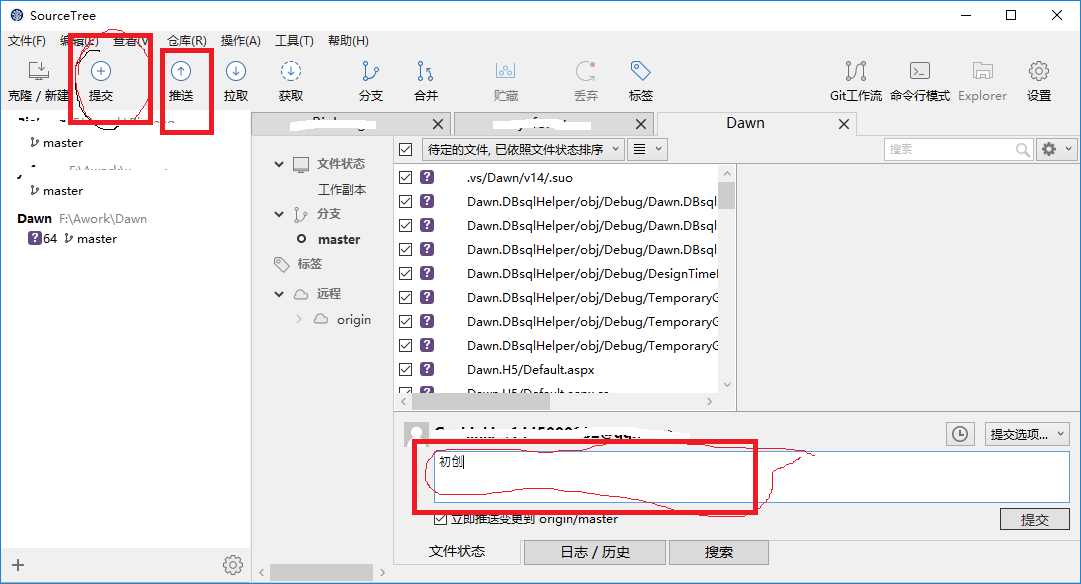Open command line mode (命令行模式)
The image size is (1081, 584).
click(x=920, y=71)
